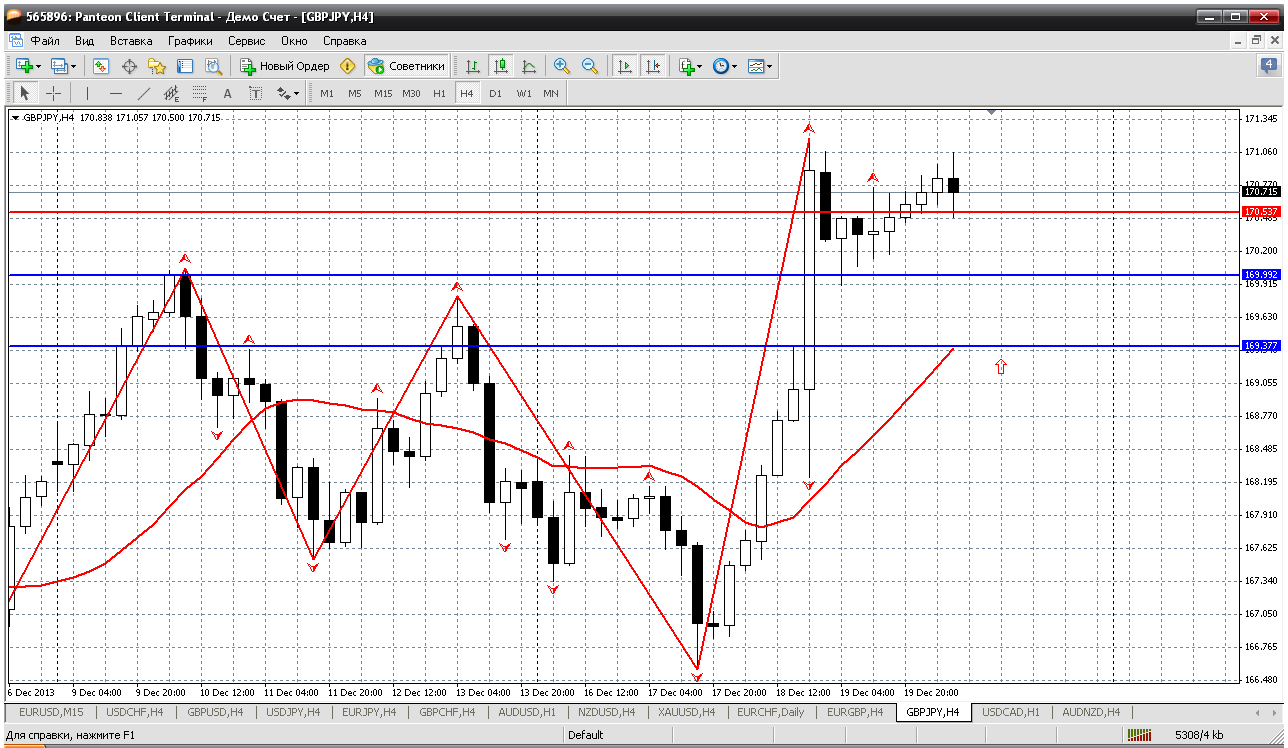Click the blue 169.377 price level label

[x=1261, y=346]
